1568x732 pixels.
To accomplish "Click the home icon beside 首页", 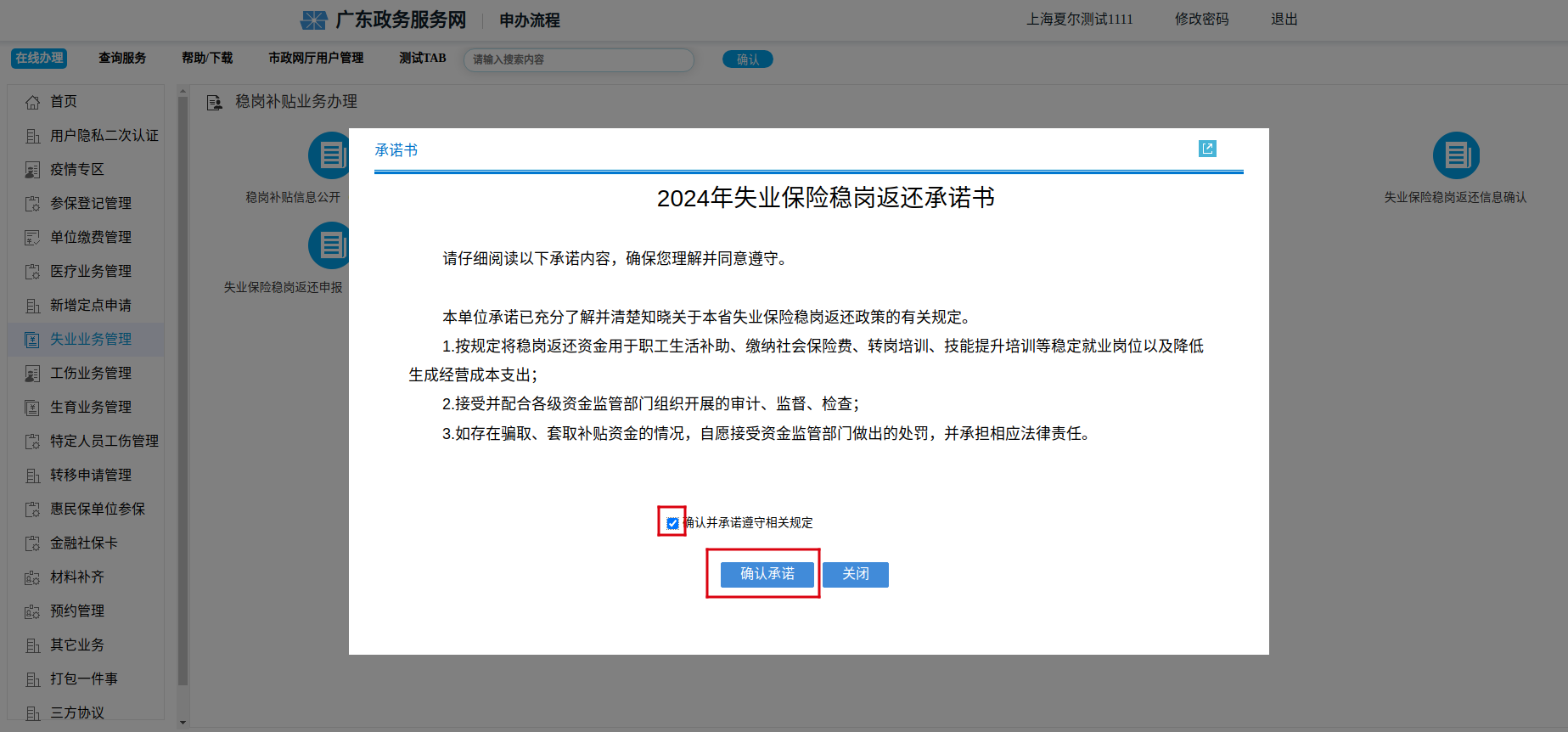I will click(x=32, y=102).
